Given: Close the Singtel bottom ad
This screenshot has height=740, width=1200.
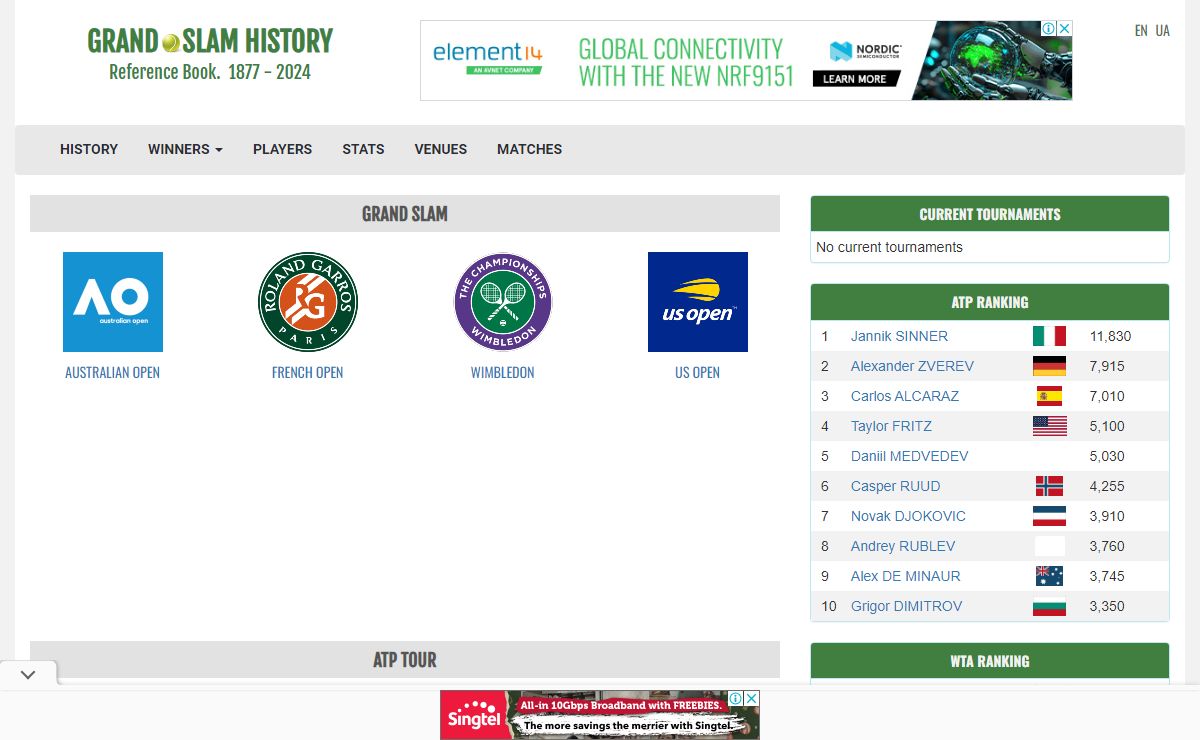Looking at the screenshot, I should click(x=752, y=698).
